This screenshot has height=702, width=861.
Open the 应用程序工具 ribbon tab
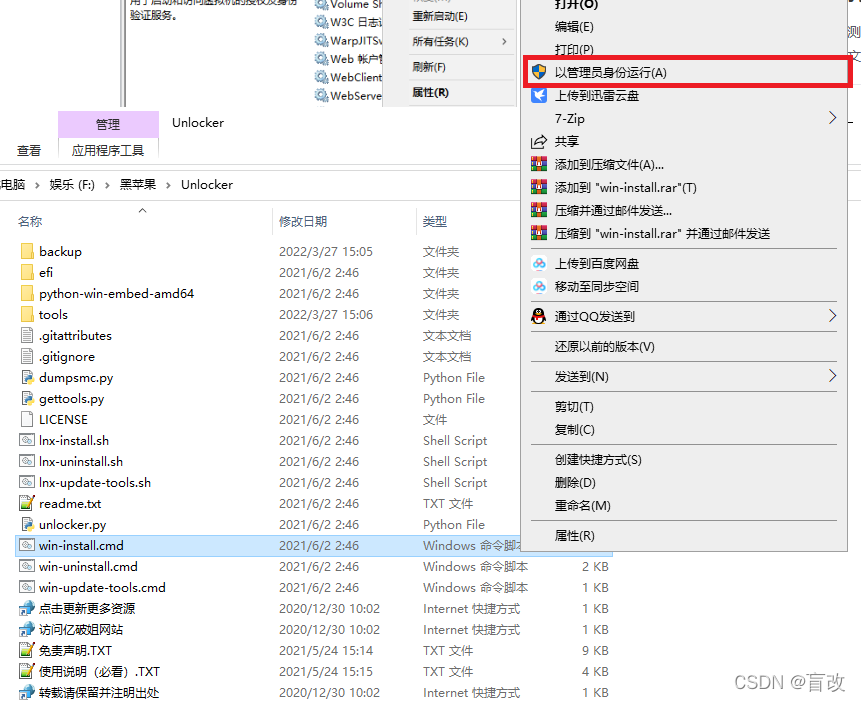click(x=108, y=151)
